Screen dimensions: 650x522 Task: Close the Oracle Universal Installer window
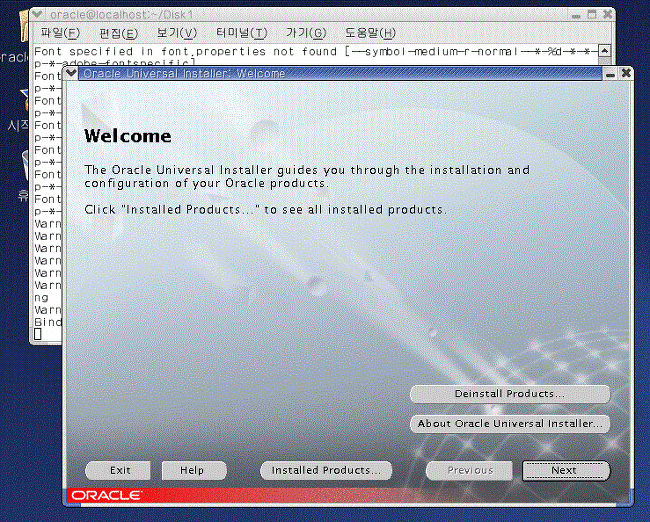(626, 73)
